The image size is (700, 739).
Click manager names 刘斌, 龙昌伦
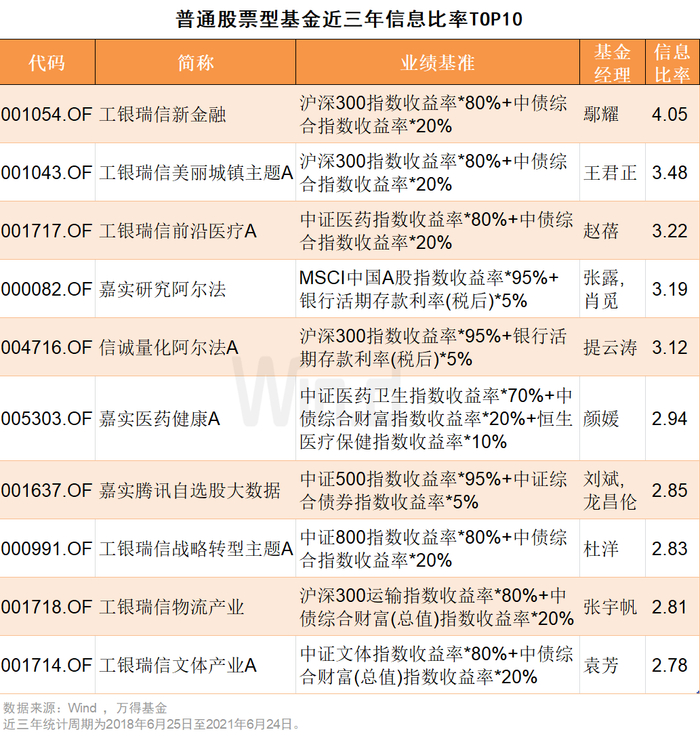pos(610,491)
